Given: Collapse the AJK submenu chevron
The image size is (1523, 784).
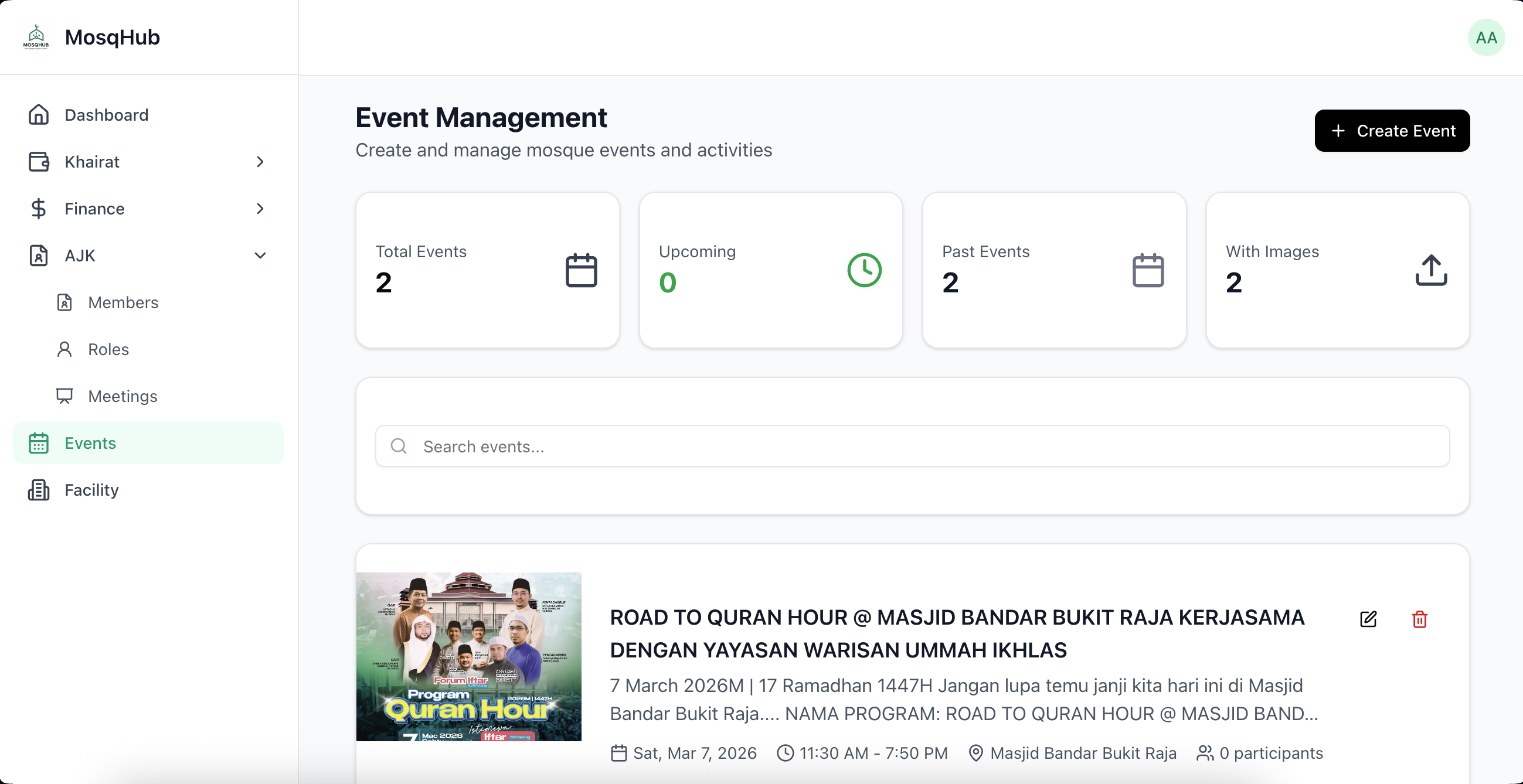Looking at the screenshot, I should (260, 255).
